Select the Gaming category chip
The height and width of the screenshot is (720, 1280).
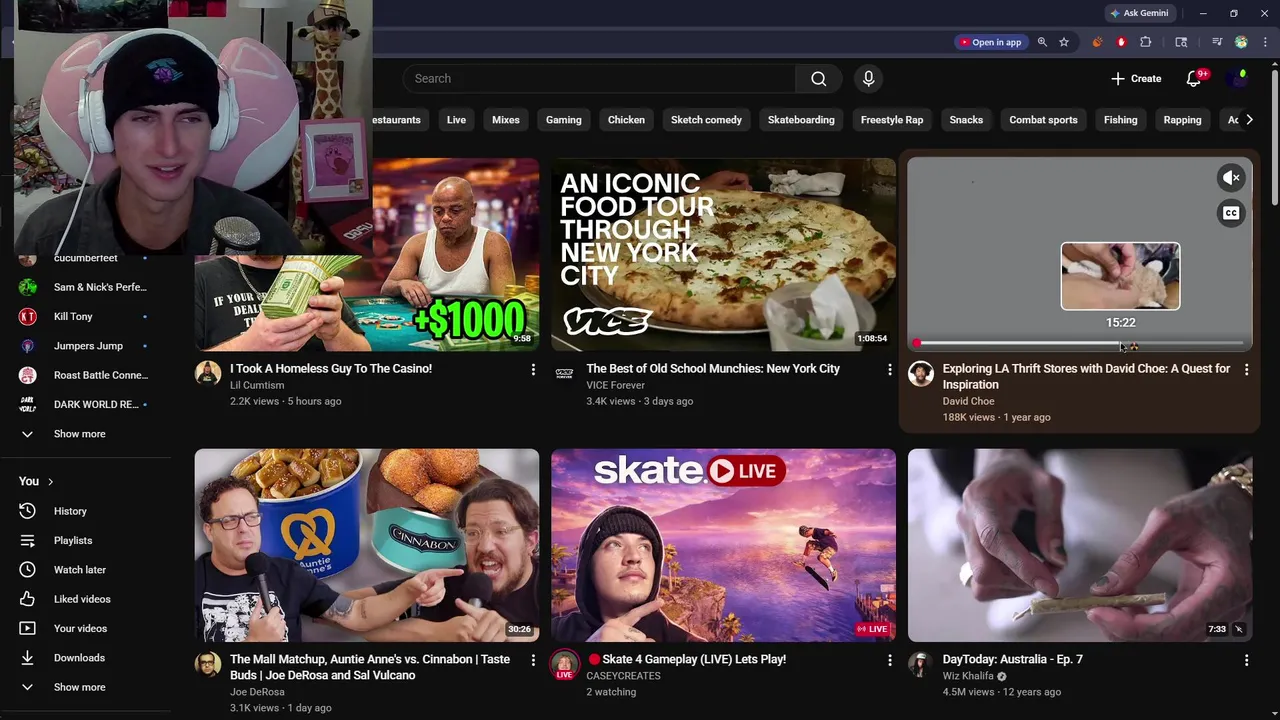pyautogui.click(x=564, y=120)
